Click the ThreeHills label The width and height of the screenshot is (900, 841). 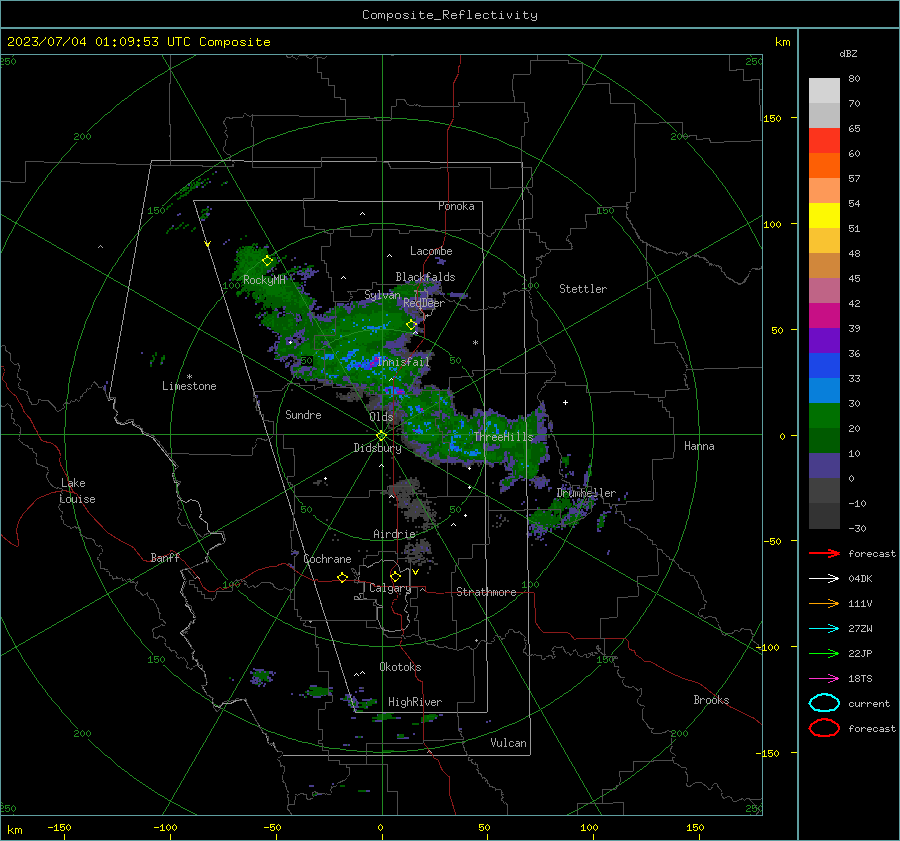[503, 437]
